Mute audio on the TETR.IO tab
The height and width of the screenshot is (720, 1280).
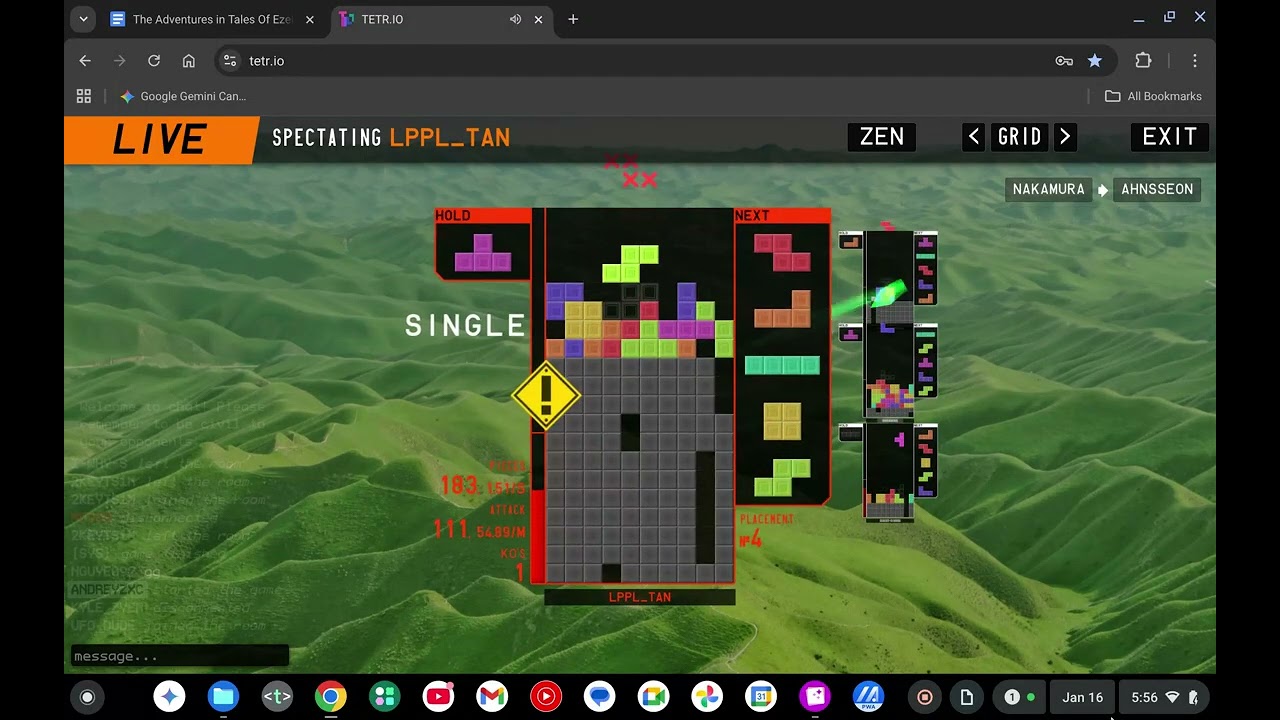pos(515,19)
